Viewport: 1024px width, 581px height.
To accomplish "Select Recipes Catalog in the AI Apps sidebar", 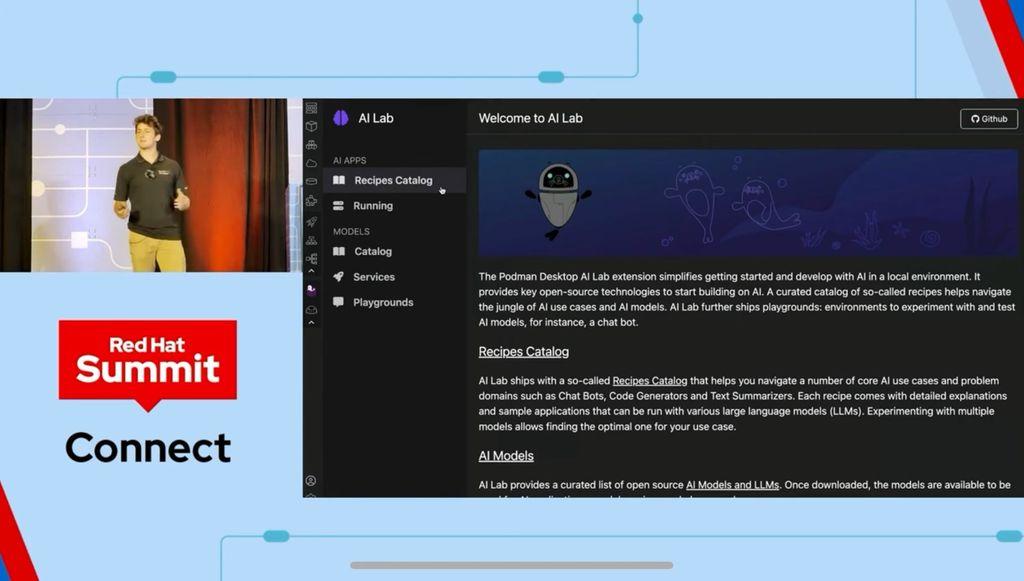I will click(394, 180).
